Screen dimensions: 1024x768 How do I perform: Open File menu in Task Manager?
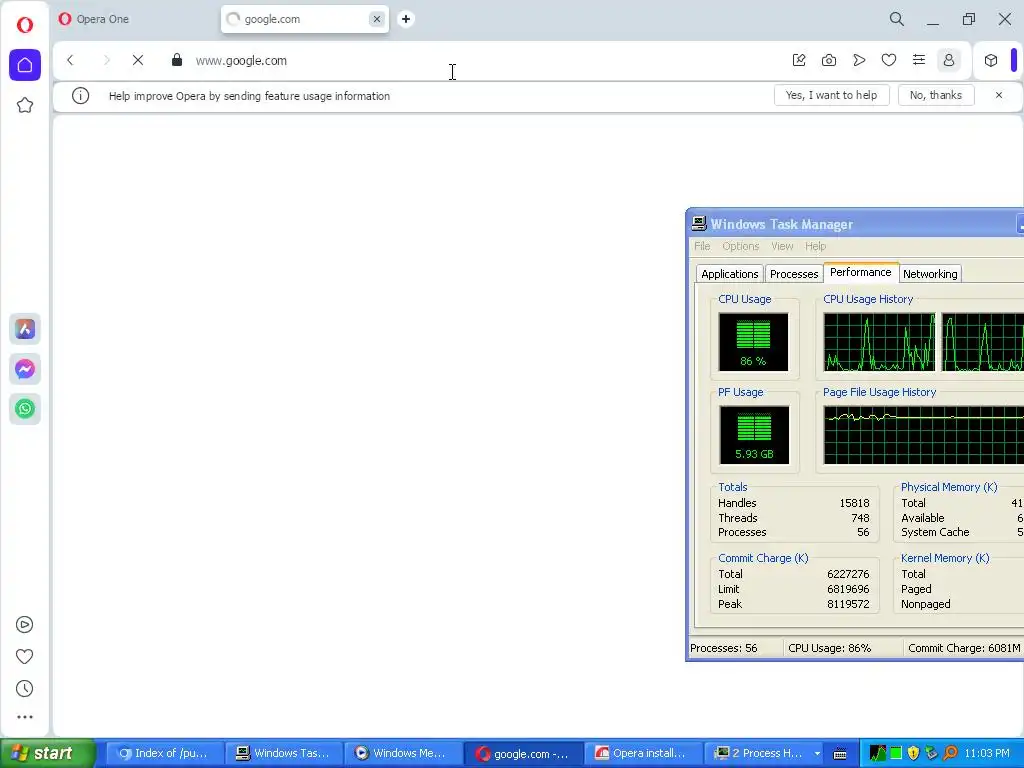[x=702, y=246]
